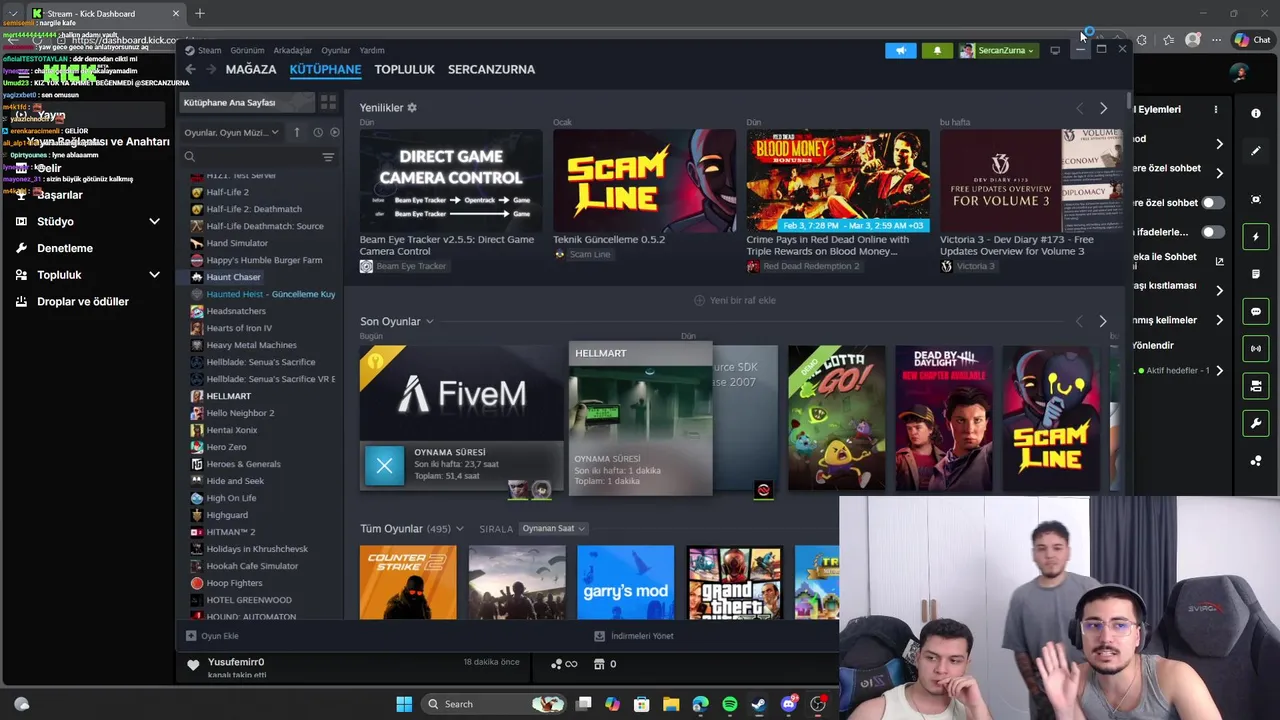1280x720 pixels.
Task: Next page arrow in Son Oyunlar shelf
Action: (x=1103, y=321)
